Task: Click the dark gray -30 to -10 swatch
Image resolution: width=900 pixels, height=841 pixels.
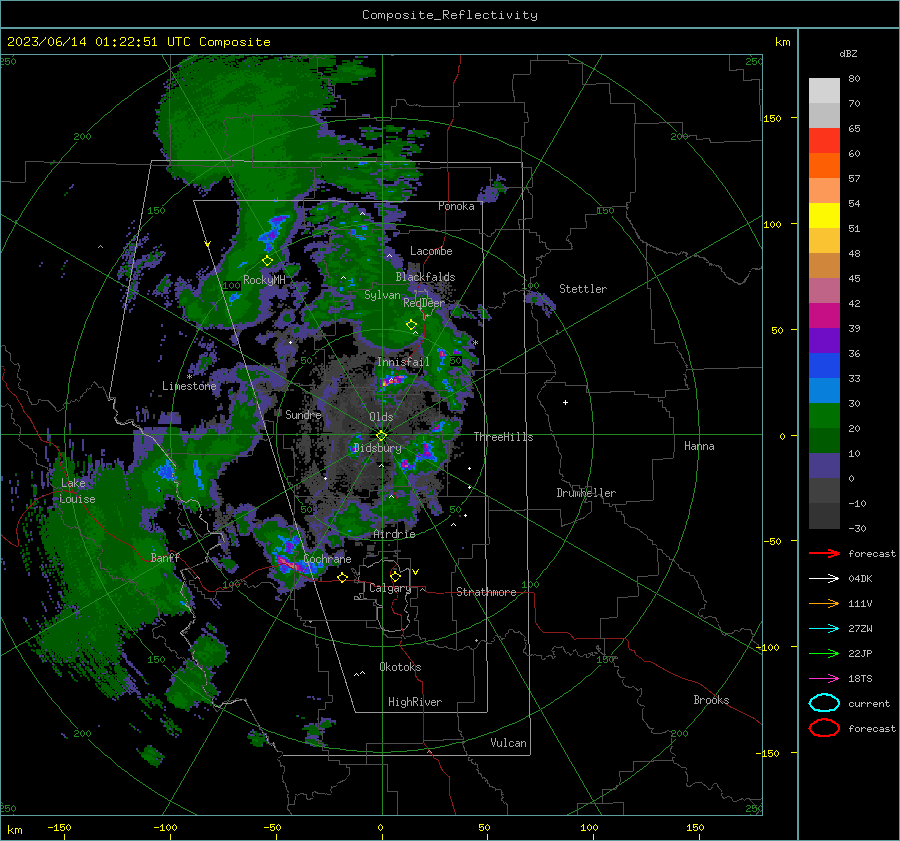Action: (824, 515)
